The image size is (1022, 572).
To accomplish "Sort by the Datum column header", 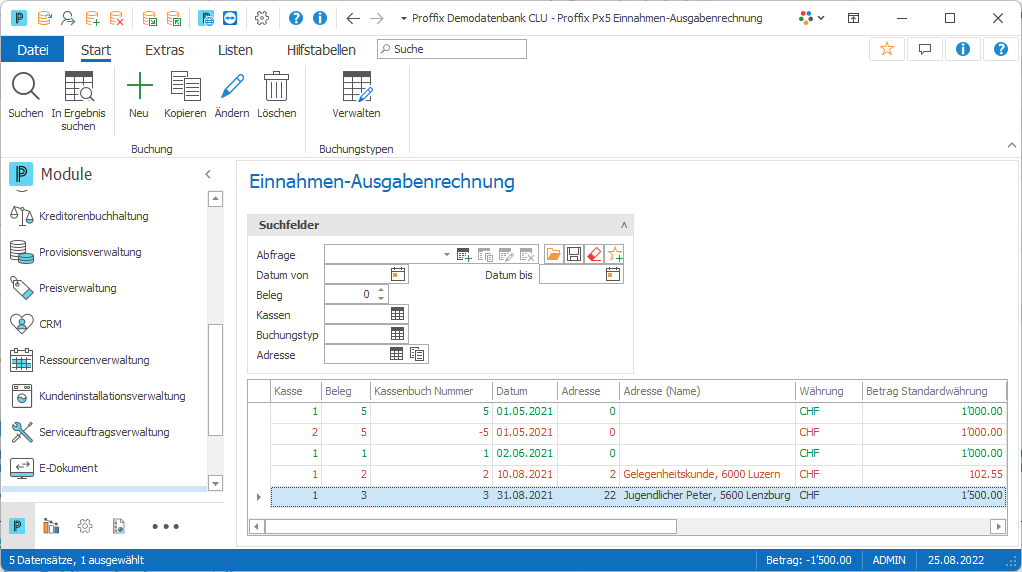I will (525, 391).
